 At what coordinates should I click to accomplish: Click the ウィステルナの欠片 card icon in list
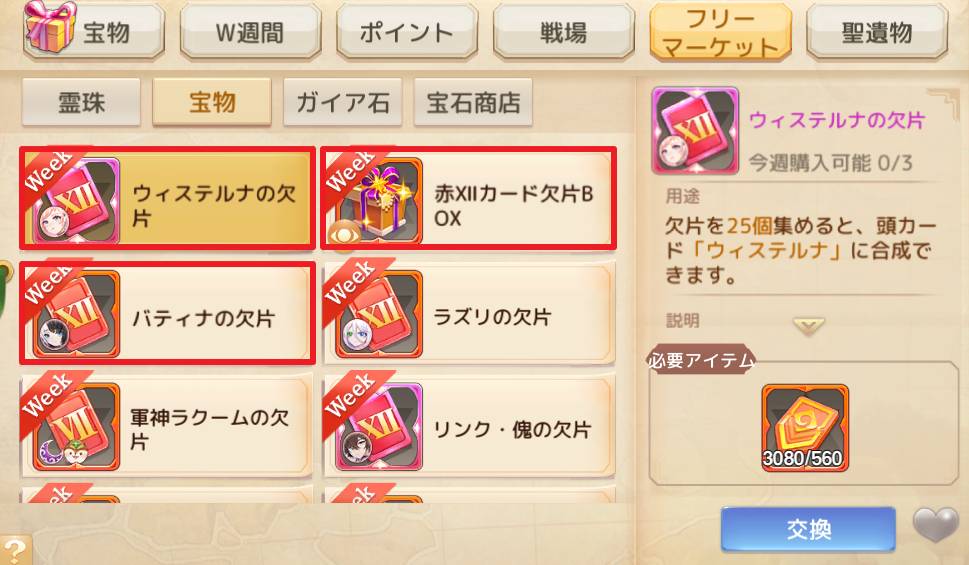click(75, 200)
